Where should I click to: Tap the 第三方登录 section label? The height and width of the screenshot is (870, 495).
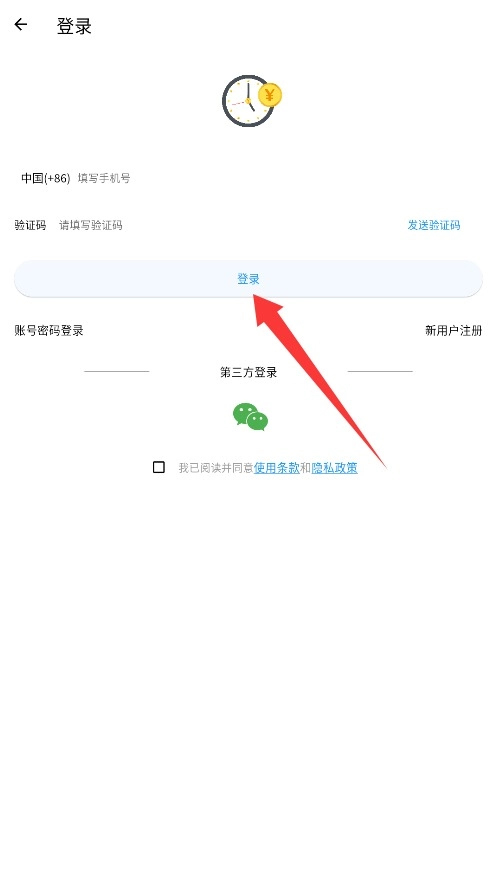click(249, 372)
